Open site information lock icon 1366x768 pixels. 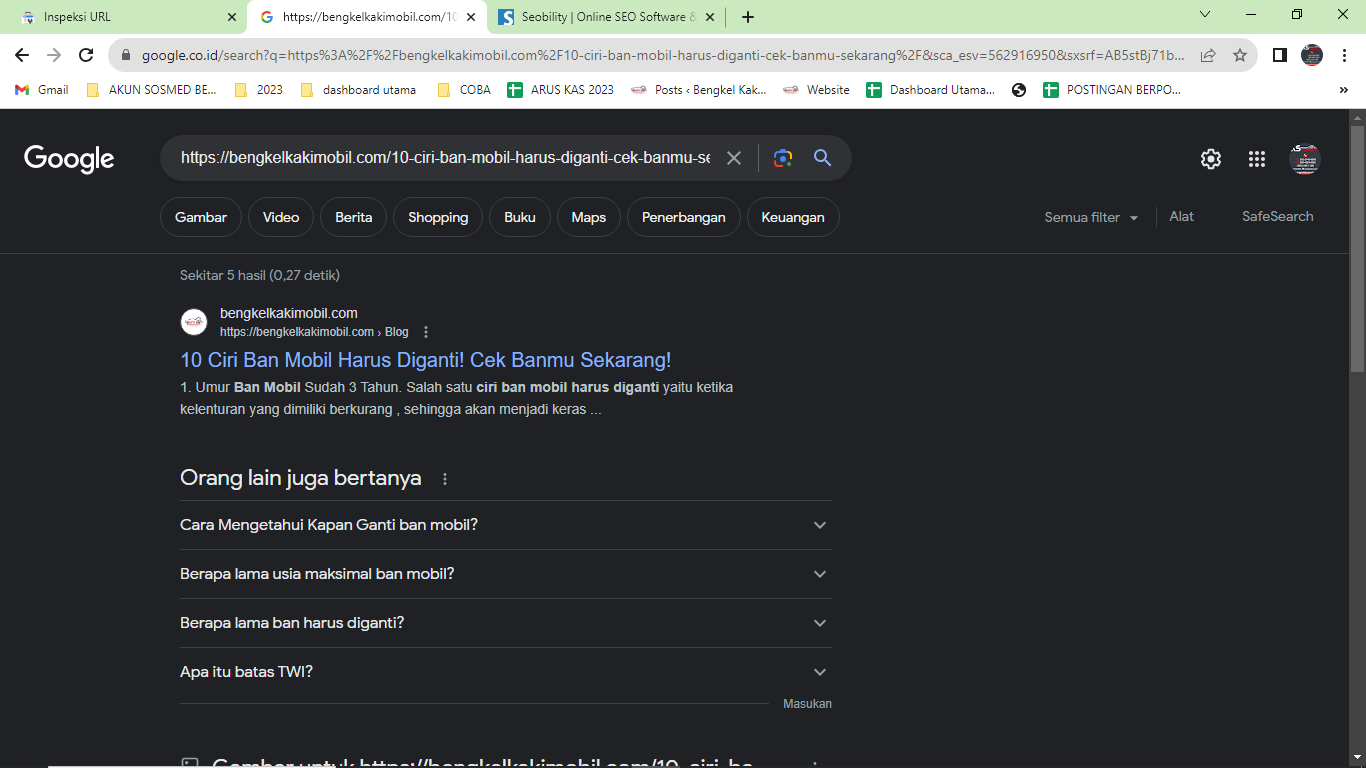tap(125, 56)
